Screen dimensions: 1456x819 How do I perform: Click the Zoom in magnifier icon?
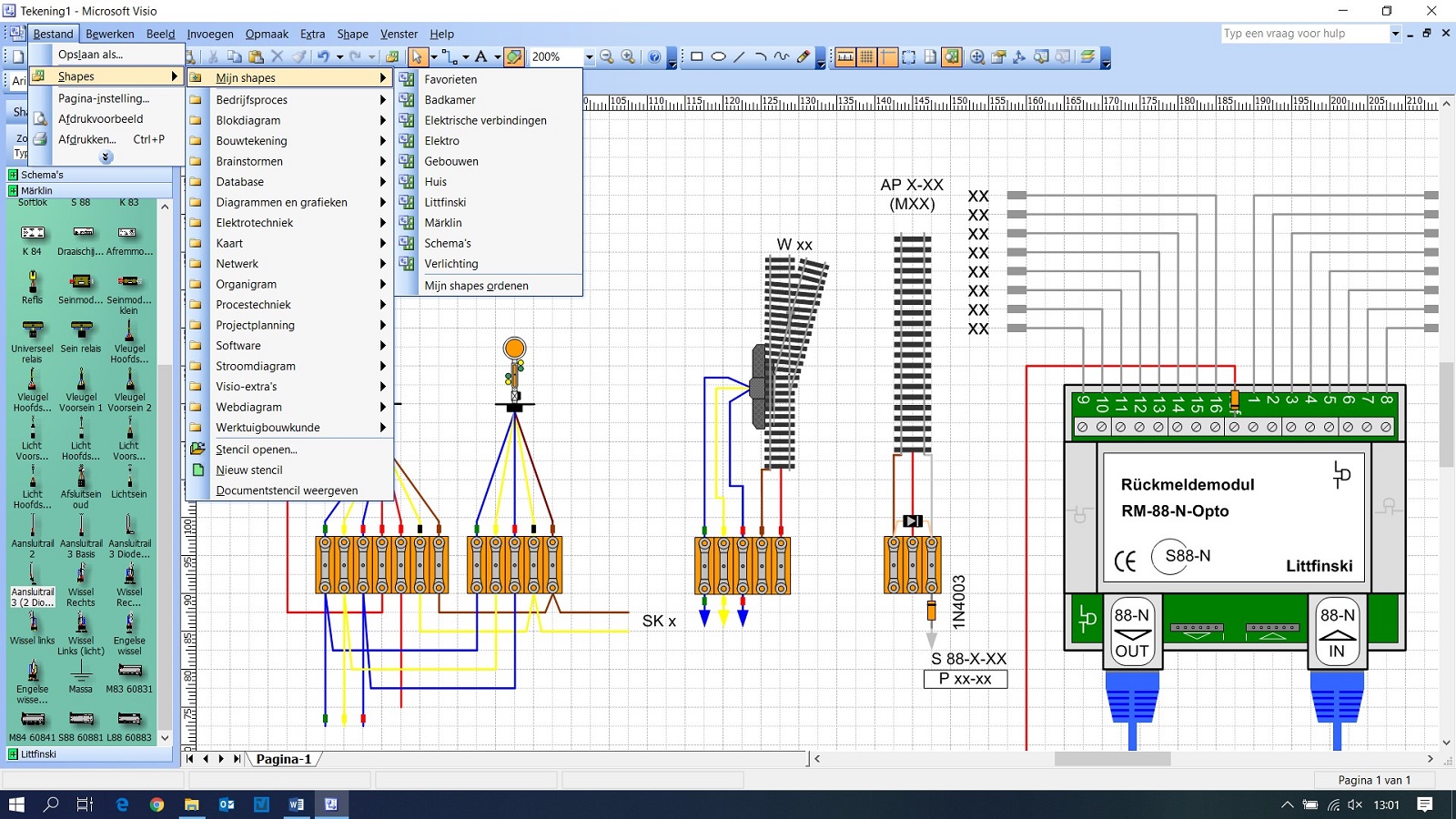tap(628, 56)
